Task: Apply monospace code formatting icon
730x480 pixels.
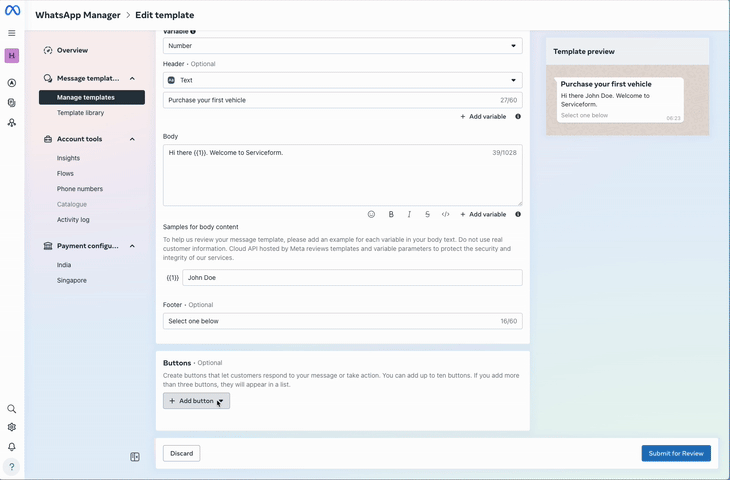Action: point(446,214)
